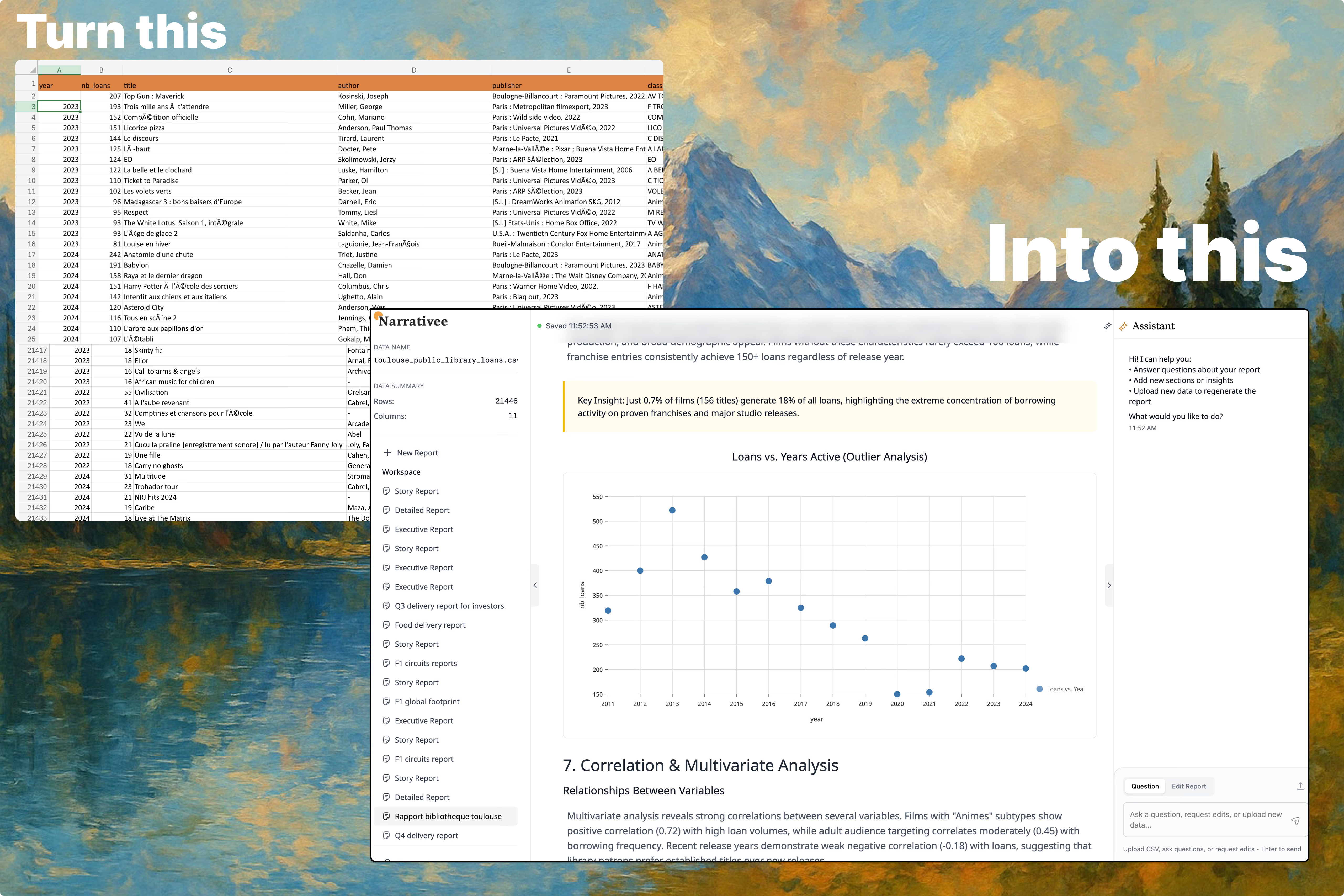Click the '7. Correlation & Multivariate Analysis' heading

click(x=700, y=766)
